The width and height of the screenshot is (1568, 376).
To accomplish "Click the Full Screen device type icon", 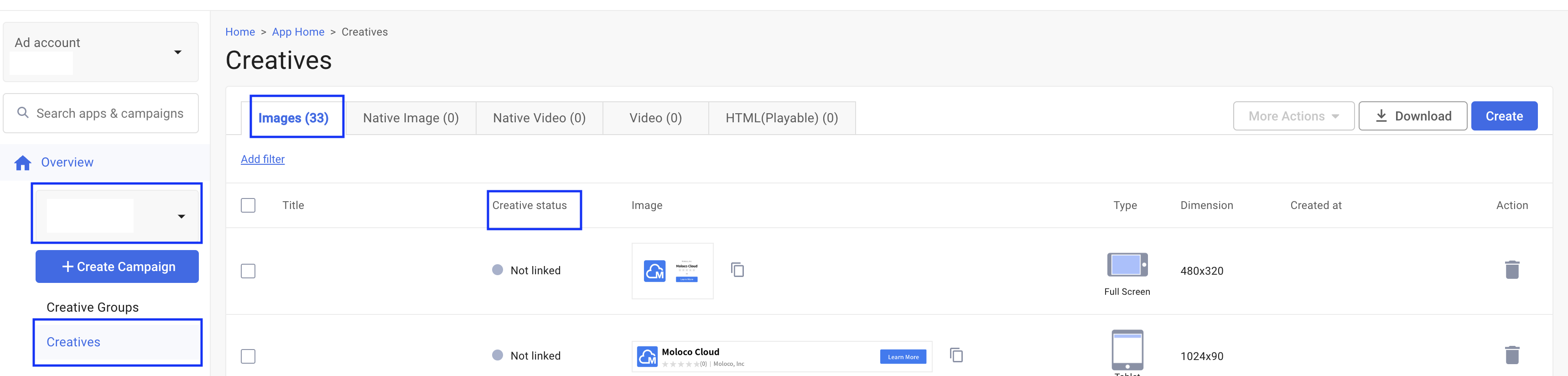I will [1127, 265].
